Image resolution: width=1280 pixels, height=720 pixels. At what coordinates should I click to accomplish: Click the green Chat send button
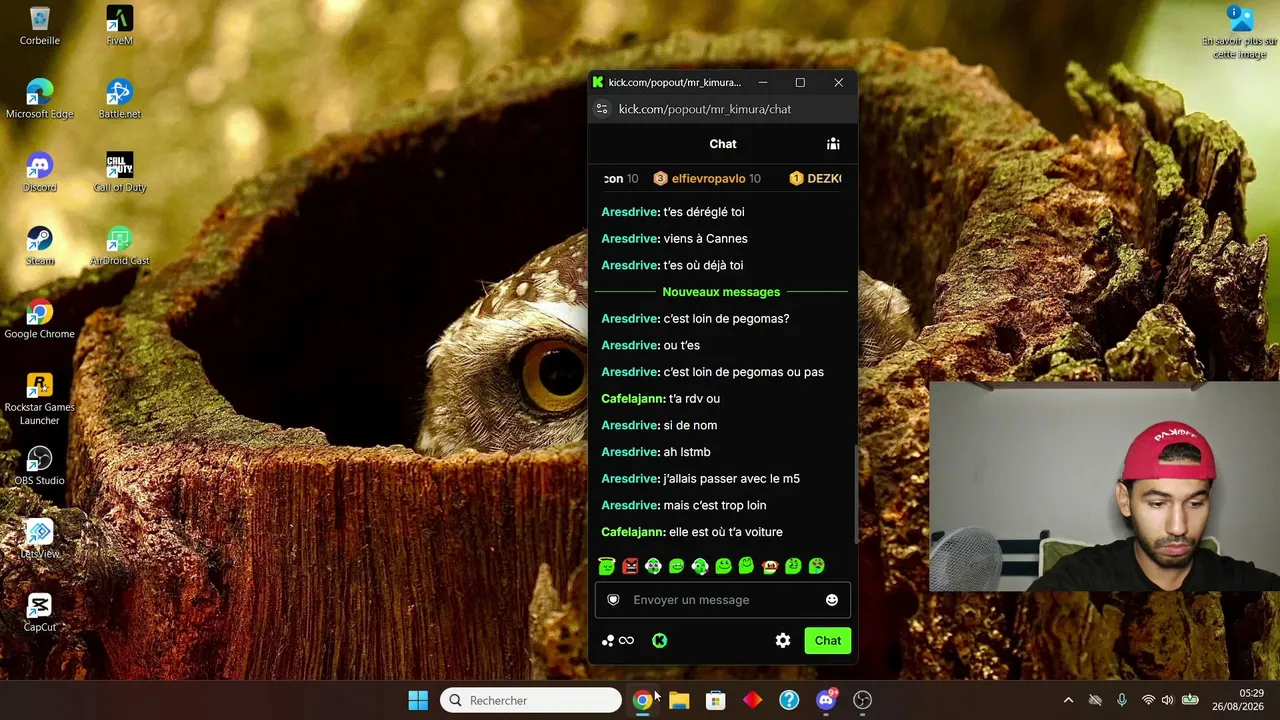828,641
